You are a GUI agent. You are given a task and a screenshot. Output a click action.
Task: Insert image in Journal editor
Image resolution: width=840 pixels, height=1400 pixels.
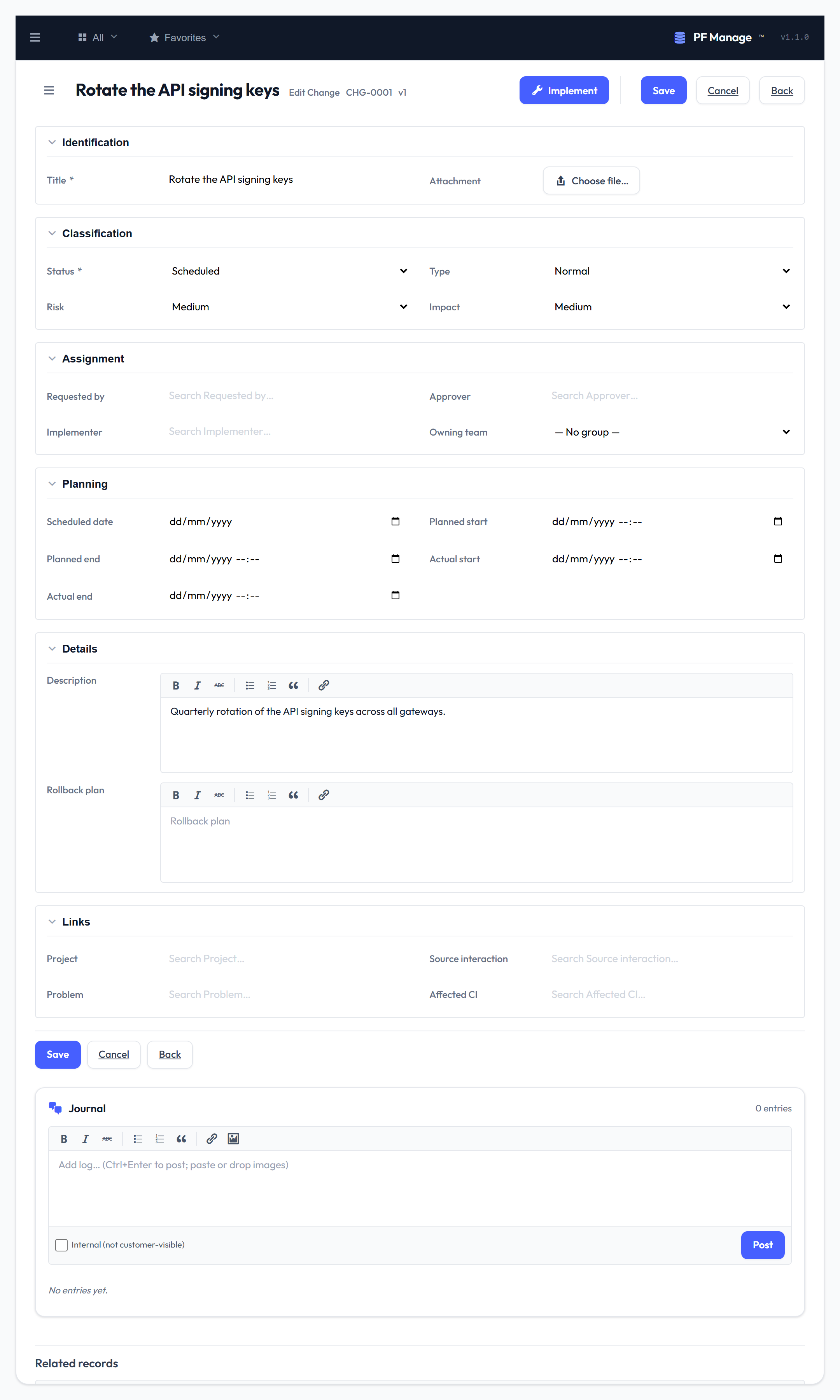click(x=233, y=1139)
